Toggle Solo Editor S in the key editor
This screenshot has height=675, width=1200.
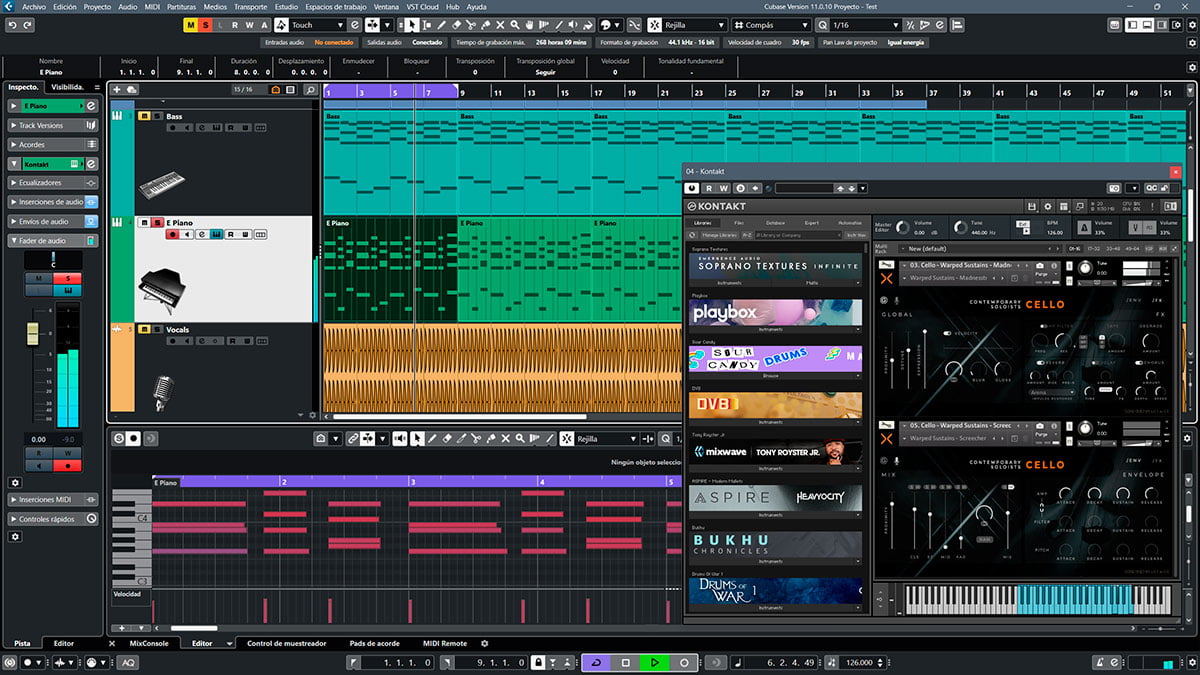119,438
